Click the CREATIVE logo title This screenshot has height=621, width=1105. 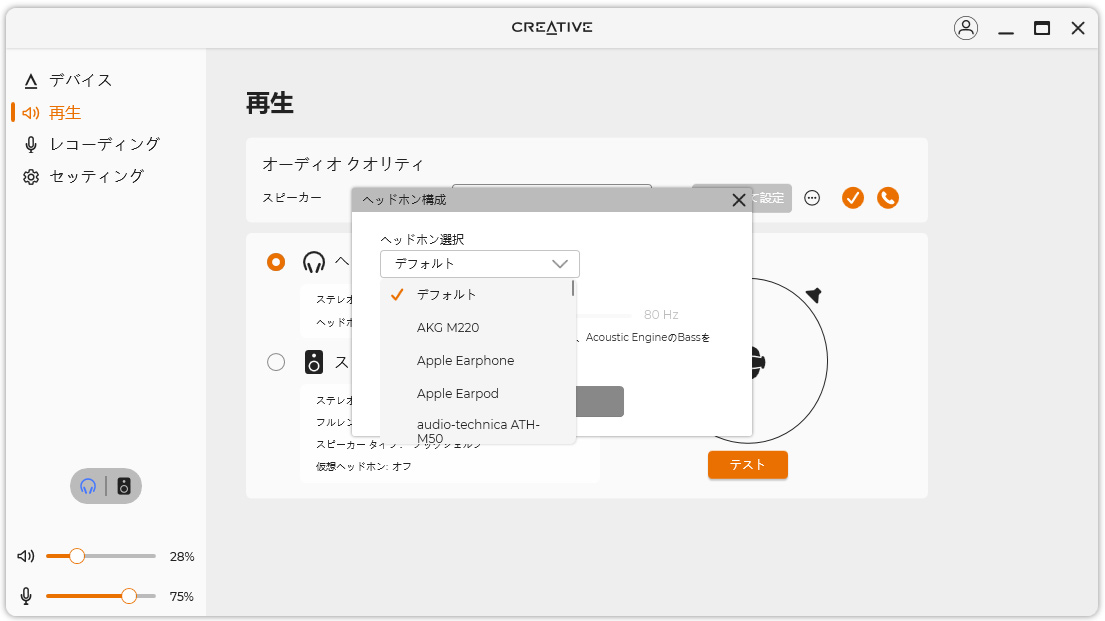click(x=552, y=27)
